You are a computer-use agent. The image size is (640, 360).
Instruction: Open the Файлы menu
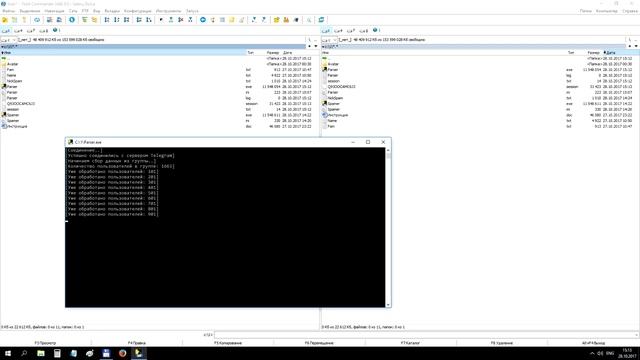point(9,11)
